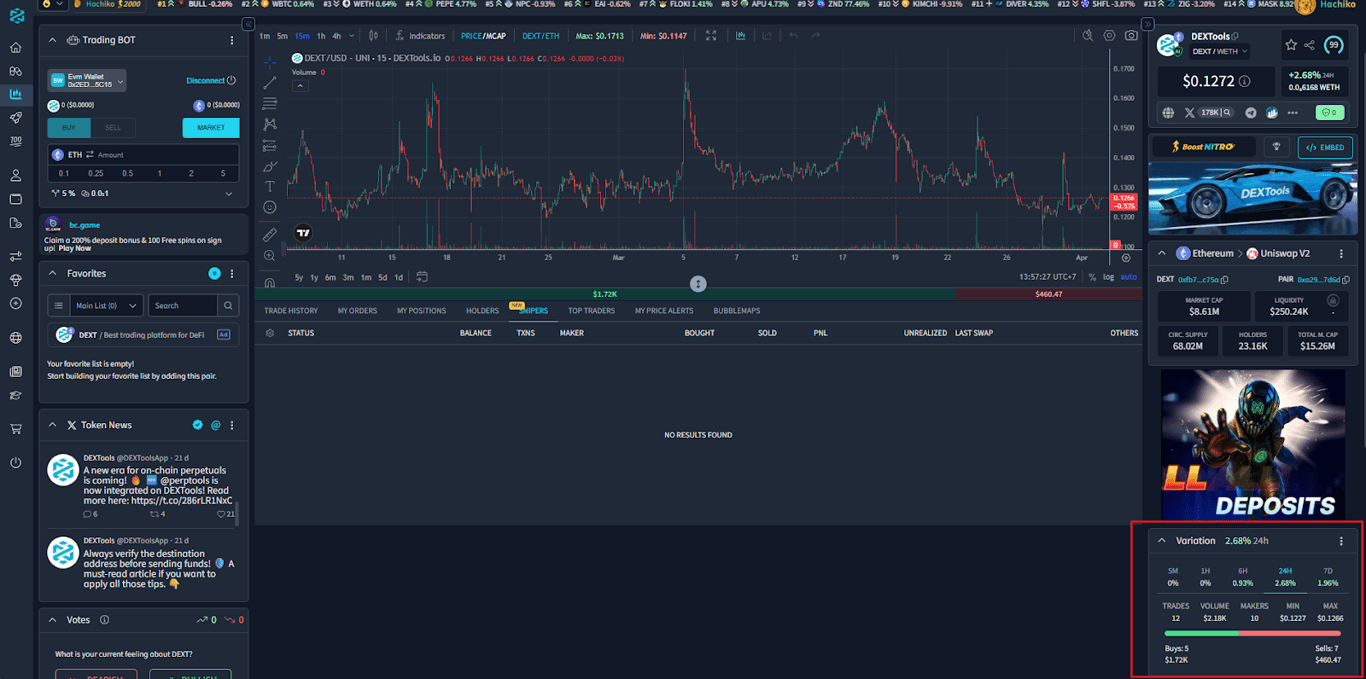The width and height of the screenshot is (1366, 679).
Task: Open the user account icon in sidebar
Action: click(15, 175)
